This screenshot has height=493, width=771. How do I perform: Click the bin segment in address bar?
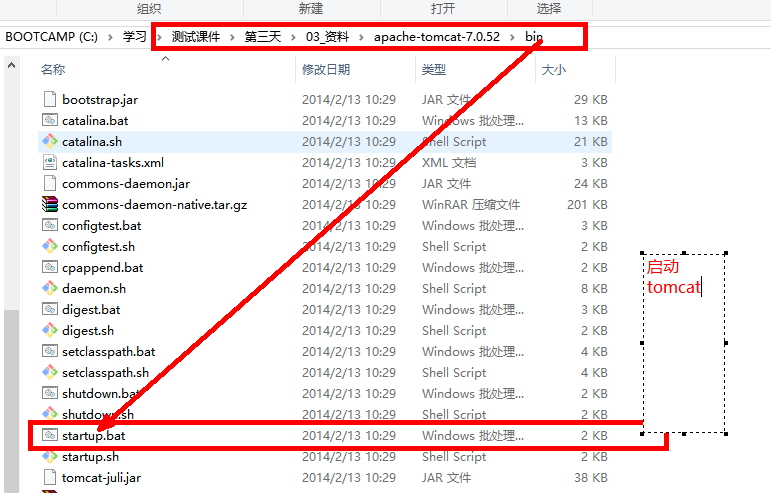click(534, 37)
